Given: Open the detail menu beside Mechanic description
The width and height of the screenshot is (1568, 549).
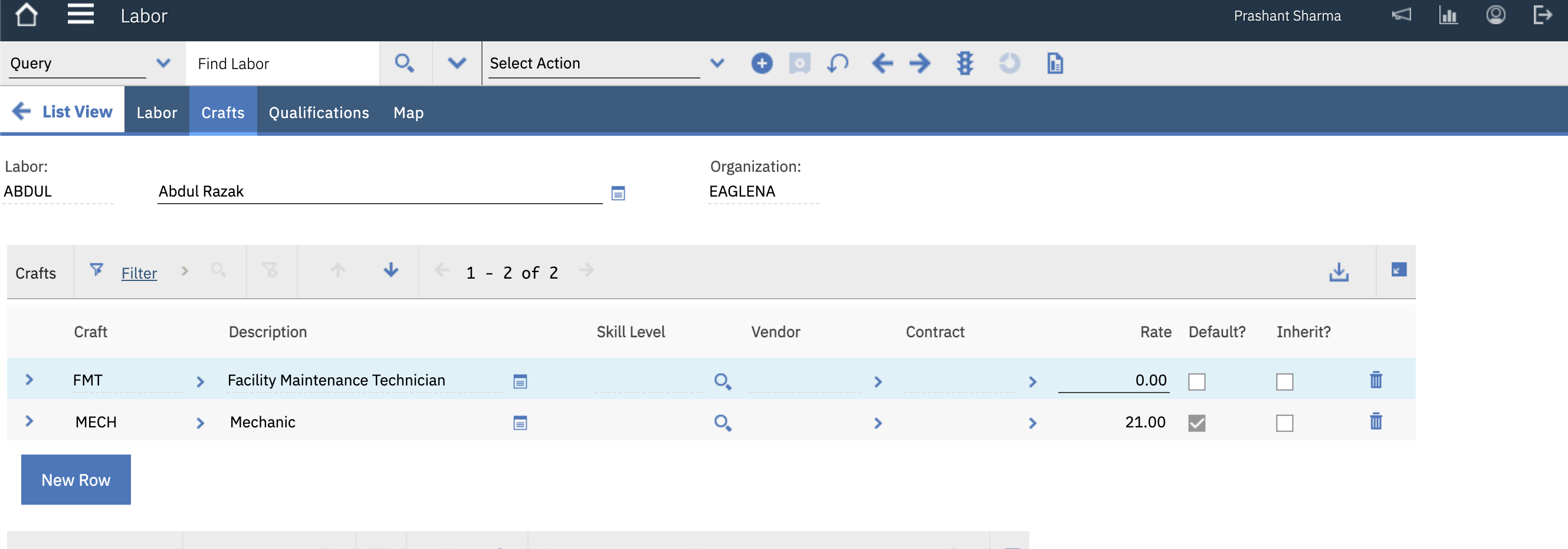Looking at the screenshot, I should point(520,422).
